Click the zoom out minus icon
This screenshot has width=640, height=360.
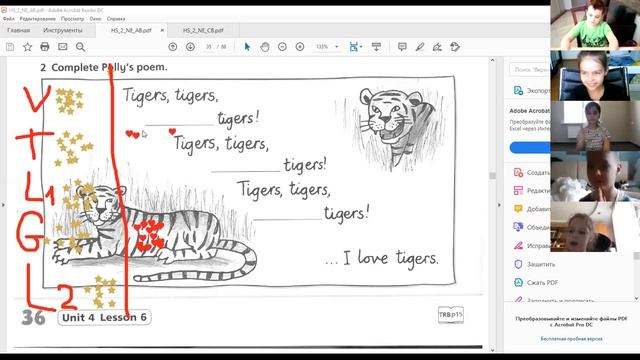tap(282, 47)
